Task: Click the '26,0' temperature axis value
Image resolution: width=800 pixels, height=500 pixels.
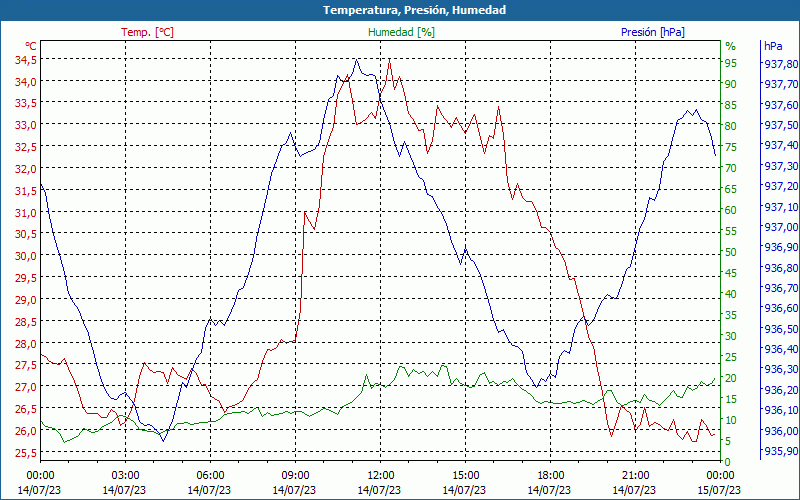Action: (26, 430)
